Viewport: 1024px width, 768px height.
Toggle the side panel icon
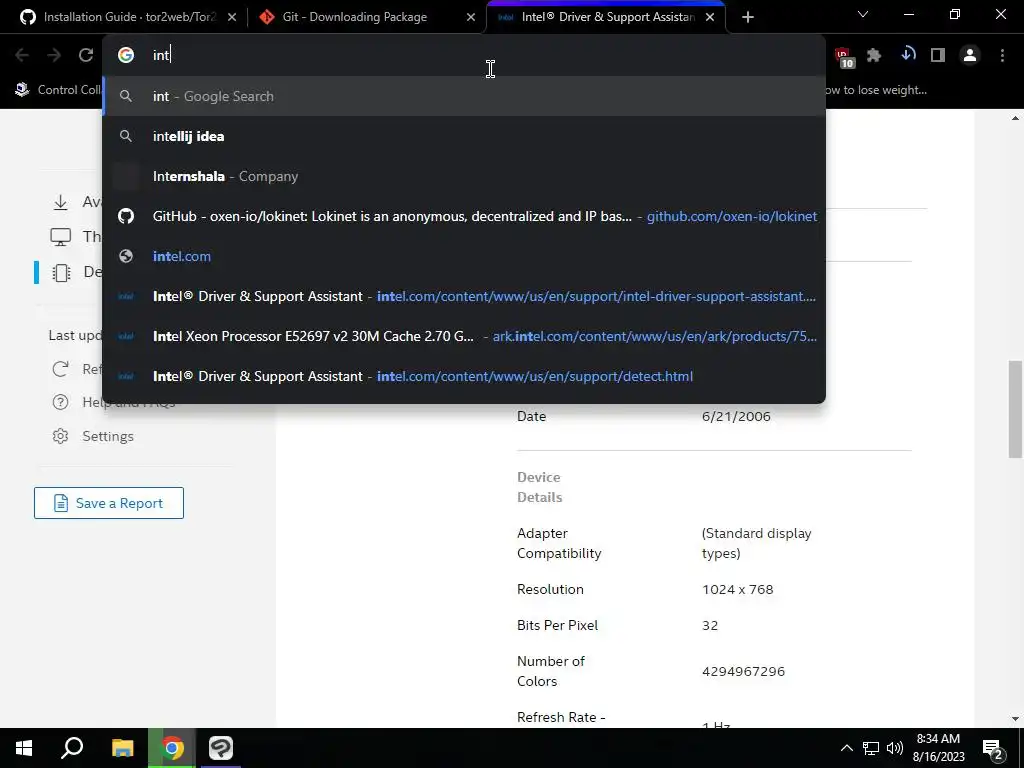point(938,56)
